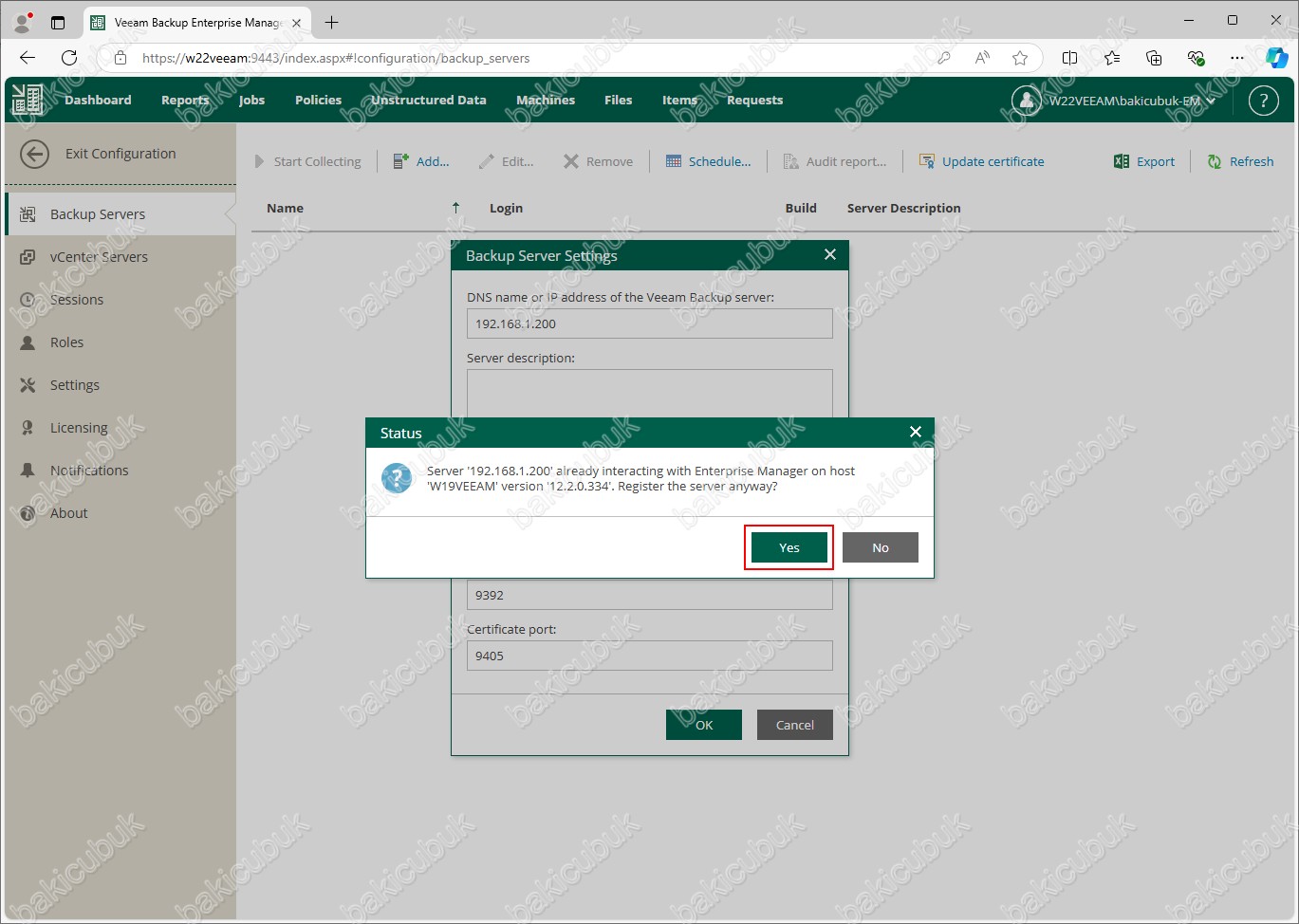Image resolution: width=1299 pixels, height=924 pixels.
Task: Open Settings in the sidebar
Action: 121,385
